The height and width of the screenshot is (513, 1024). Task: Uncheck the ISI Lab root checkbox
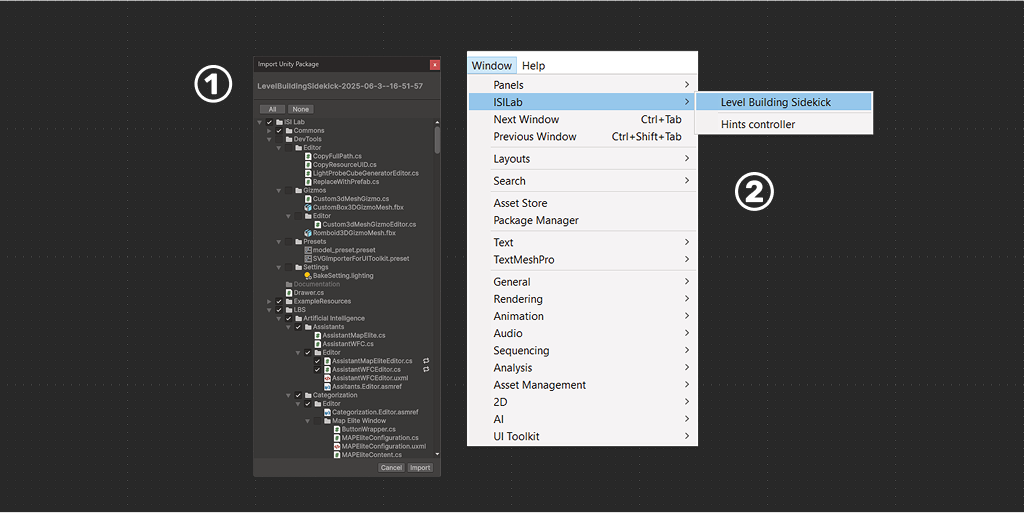(269, 122)
